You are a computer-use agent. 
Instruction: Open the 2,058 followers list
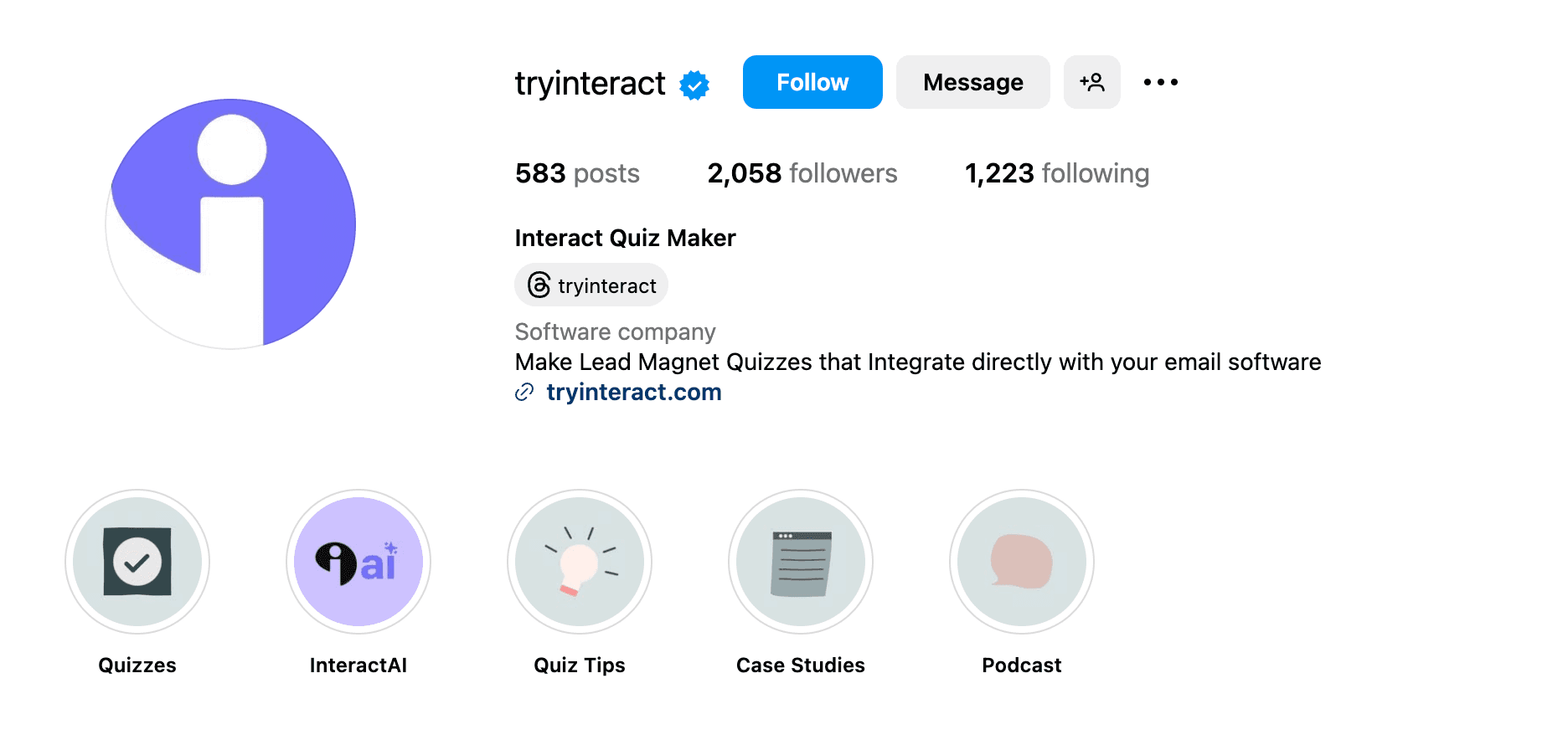802,173
